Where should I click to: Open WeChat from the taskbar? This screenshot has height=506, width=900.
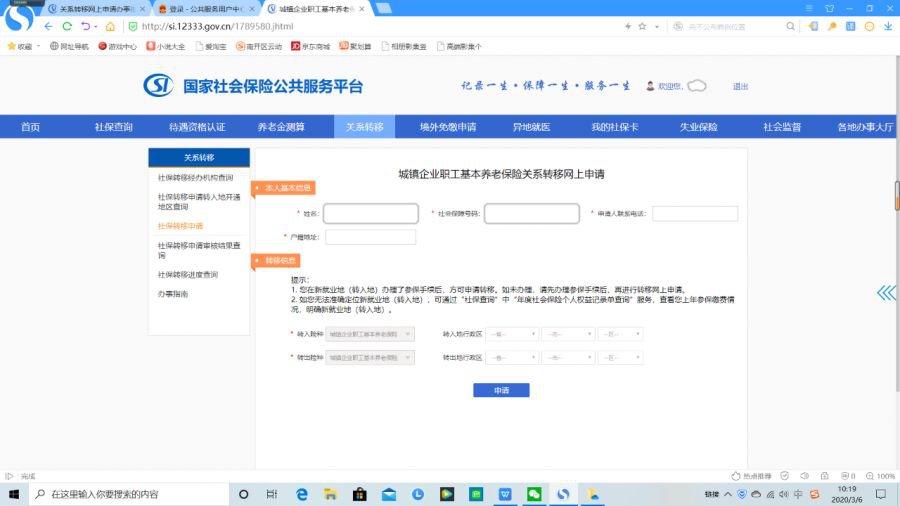tap(534, 494)
